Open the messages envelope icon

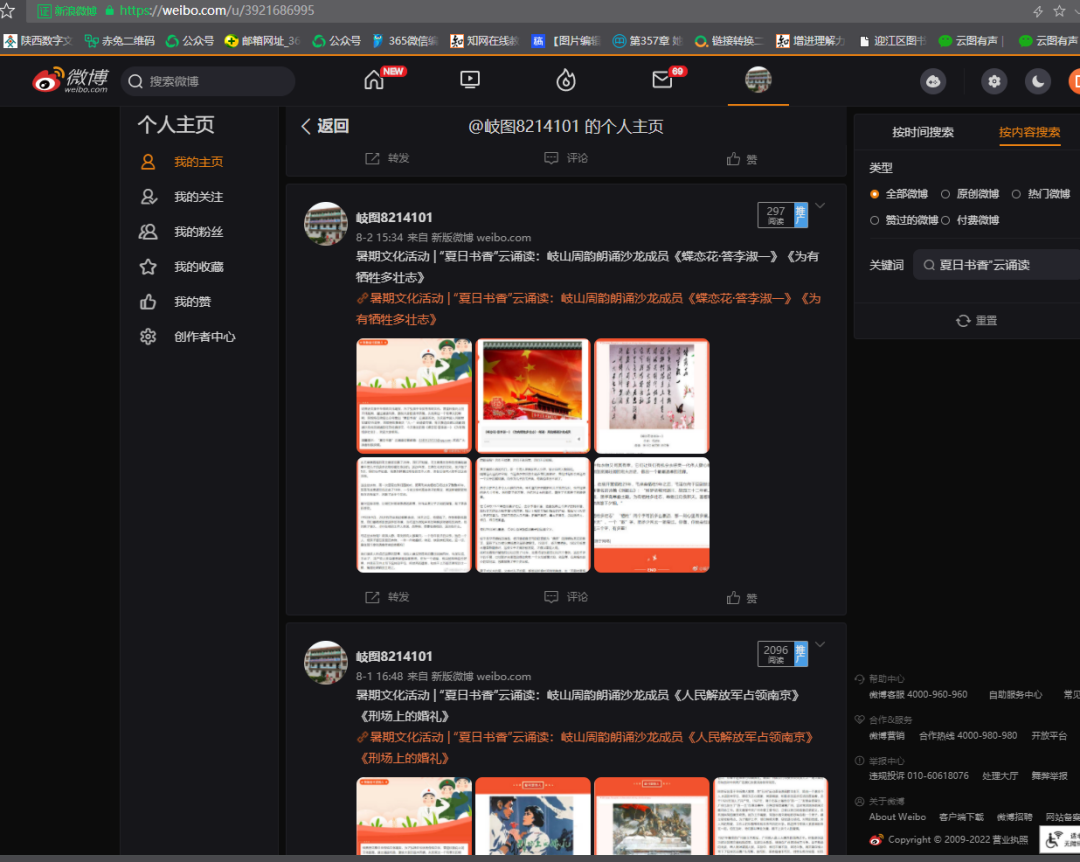pyautogui.click(x=662, y=81)
